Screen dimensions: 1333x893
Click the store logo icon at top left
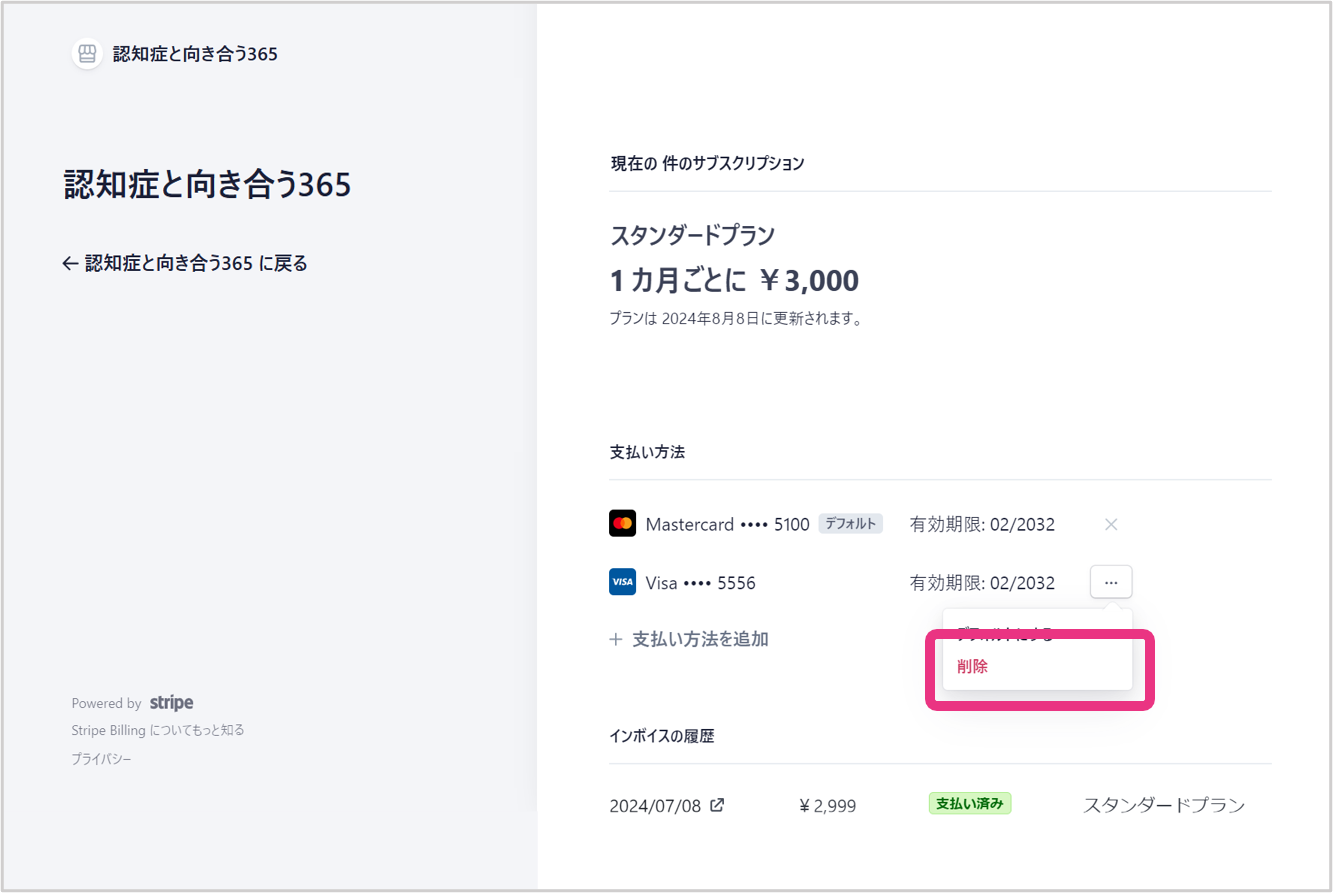click(x=87, y=54)
